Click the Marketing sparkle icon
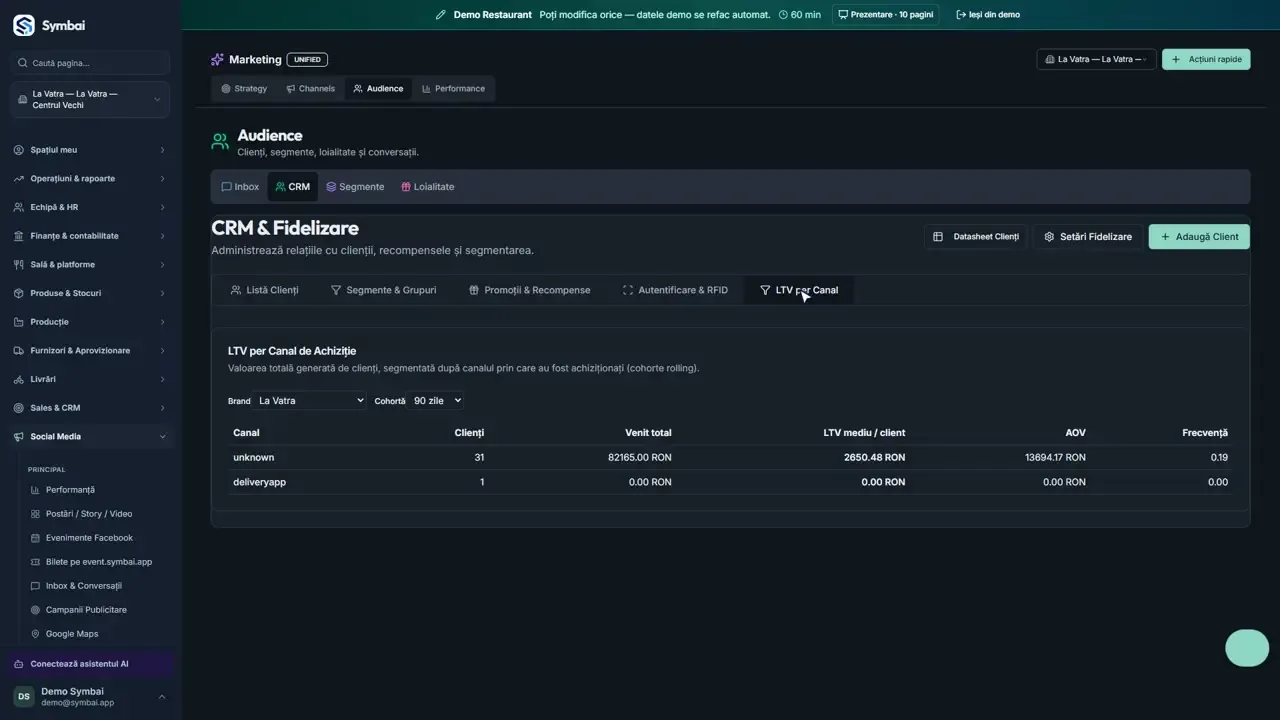 pos(217,60)
